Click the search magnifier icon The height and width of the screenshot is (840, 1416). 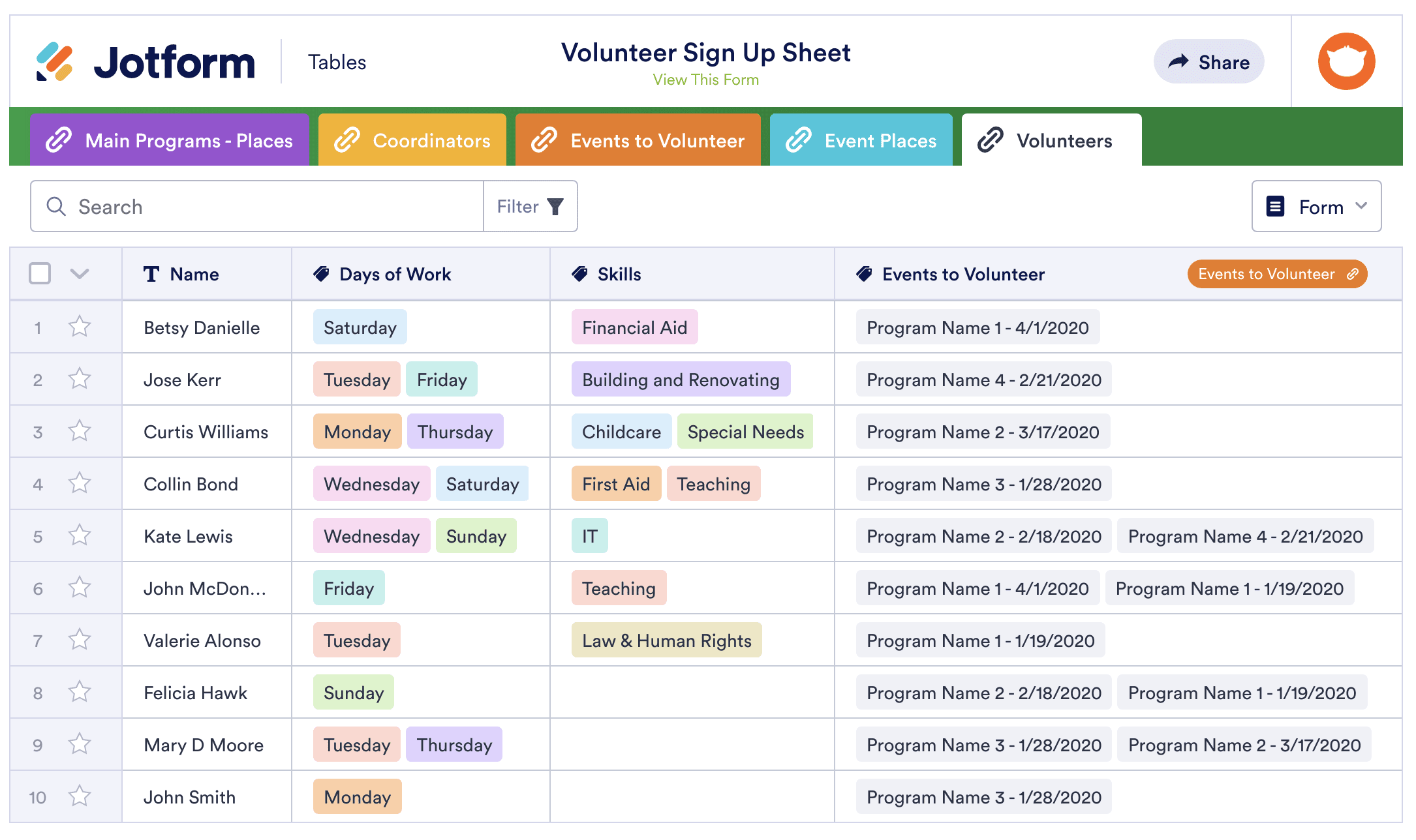56,207
